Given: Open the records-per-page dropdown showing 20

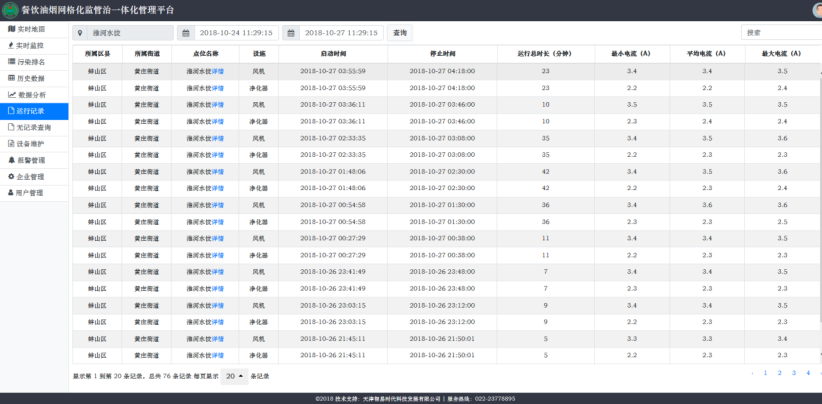Looking at the screenshot, I should click(234, 376).
